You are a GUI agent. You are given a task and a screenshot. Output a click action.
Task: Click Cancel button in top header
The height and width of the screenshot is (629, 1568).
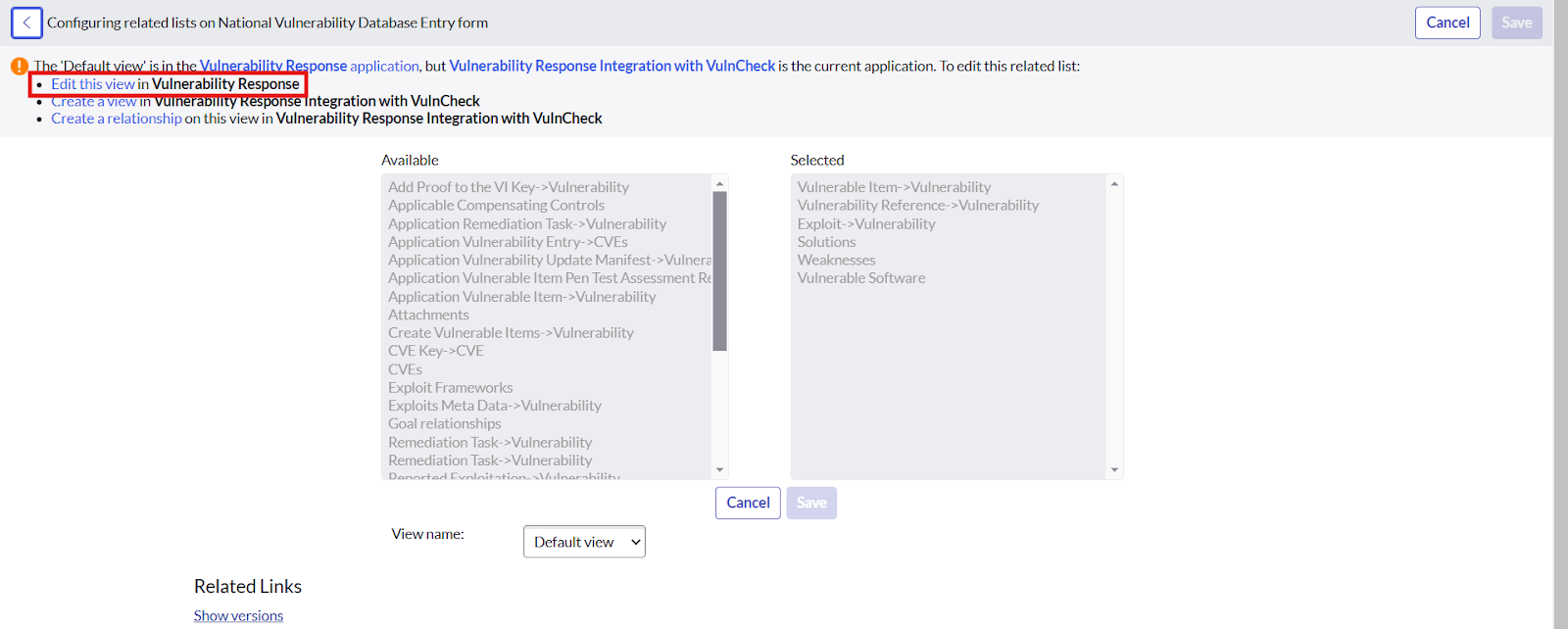pyautogui.click(x=1447, y=23)
